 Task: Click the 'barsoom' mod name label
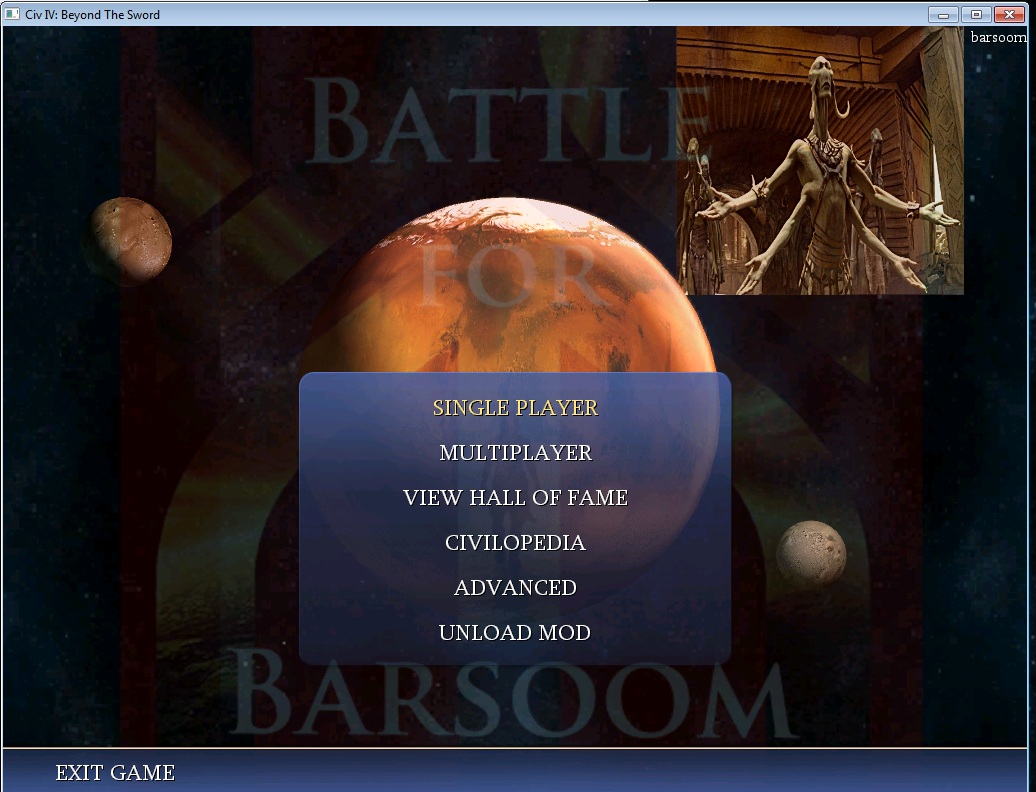(x=998, y=37)
